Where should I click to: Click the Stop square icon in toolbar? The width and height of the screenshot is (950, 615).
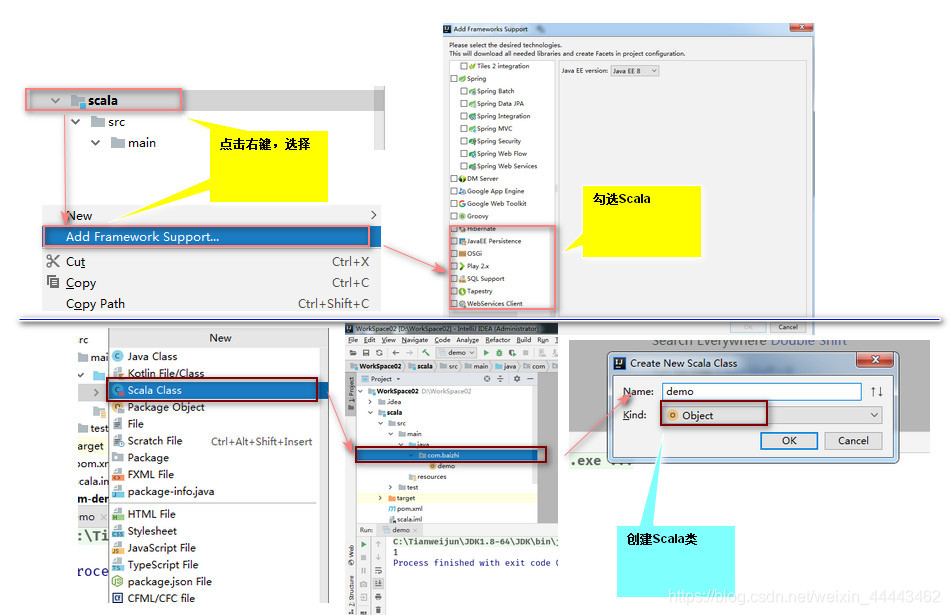click(x=526, y=353)
